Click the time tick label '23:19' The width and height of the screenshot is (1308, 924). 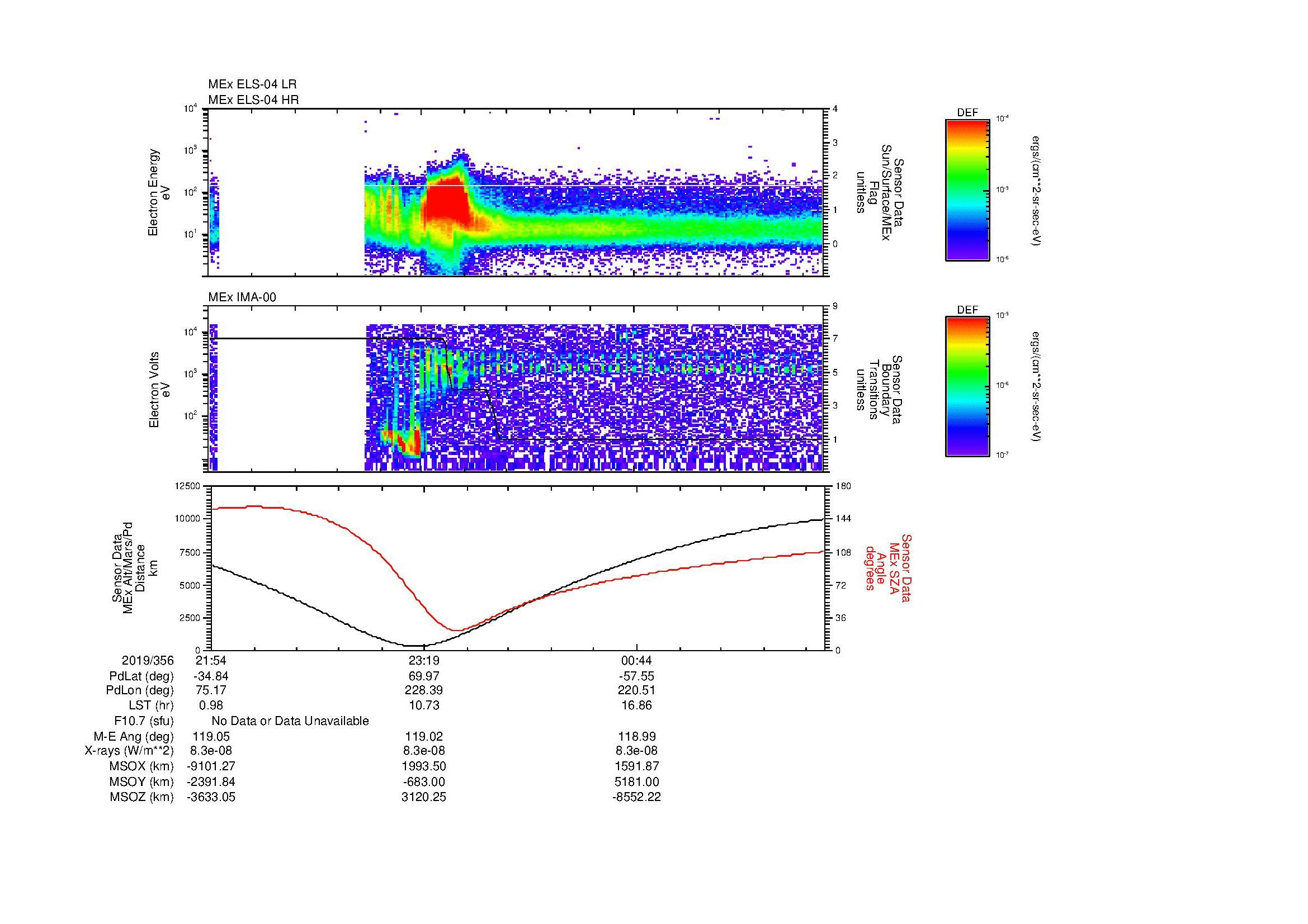pos(424,660)
